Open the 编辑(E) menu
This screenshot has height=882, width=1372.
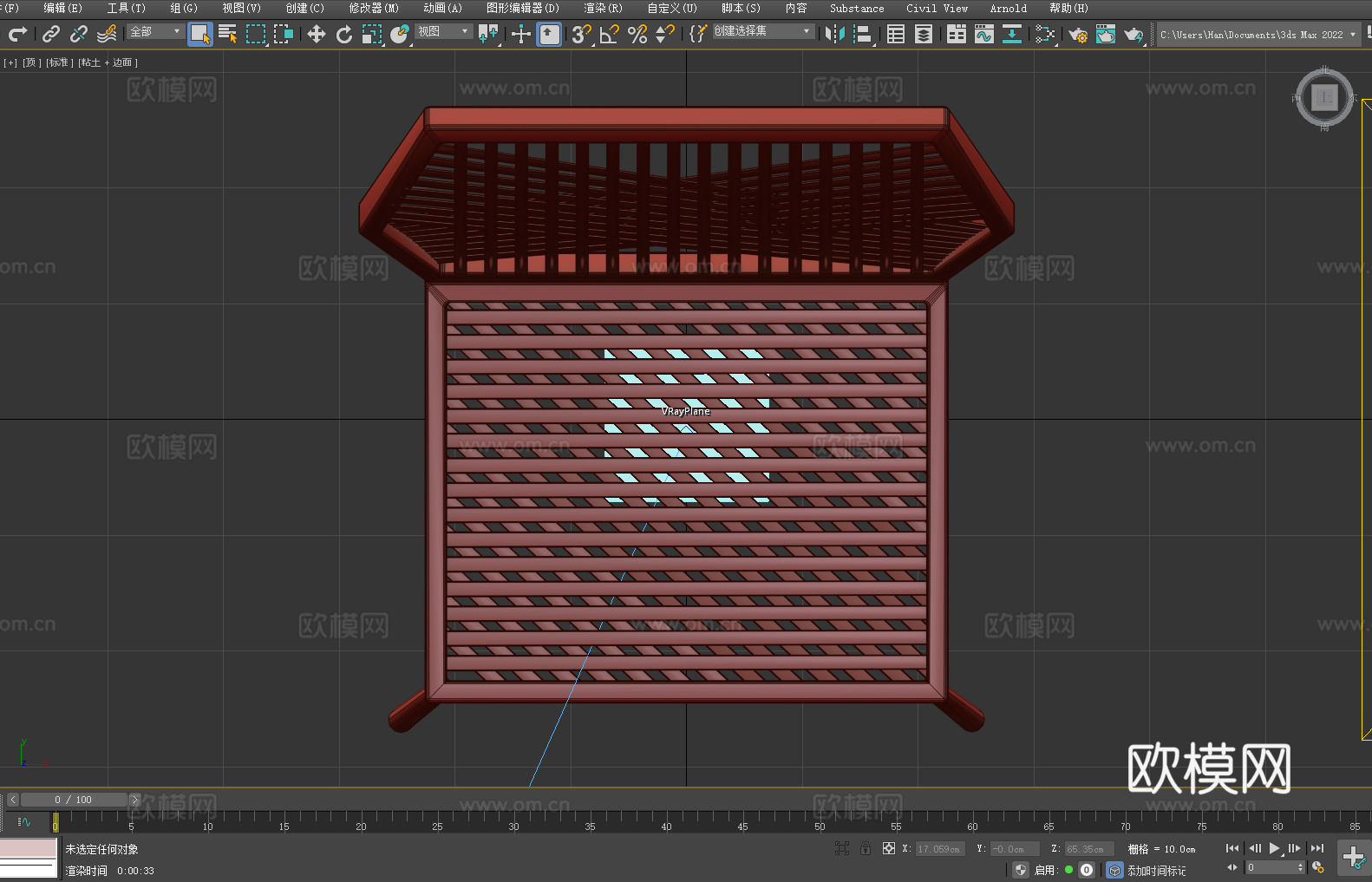(62, 8)
